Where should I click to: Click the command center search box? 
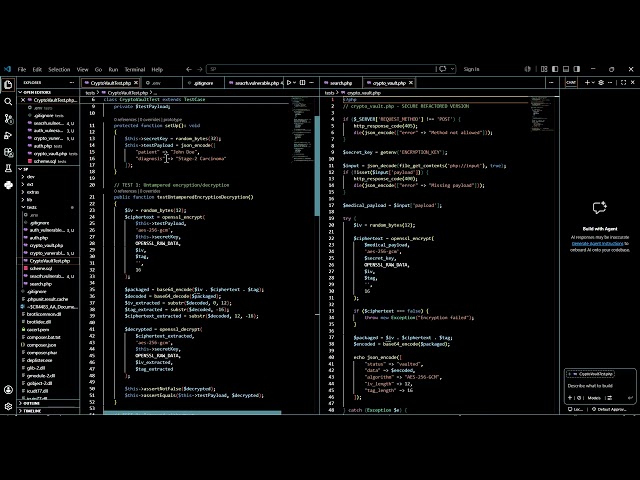coord(321,69)
